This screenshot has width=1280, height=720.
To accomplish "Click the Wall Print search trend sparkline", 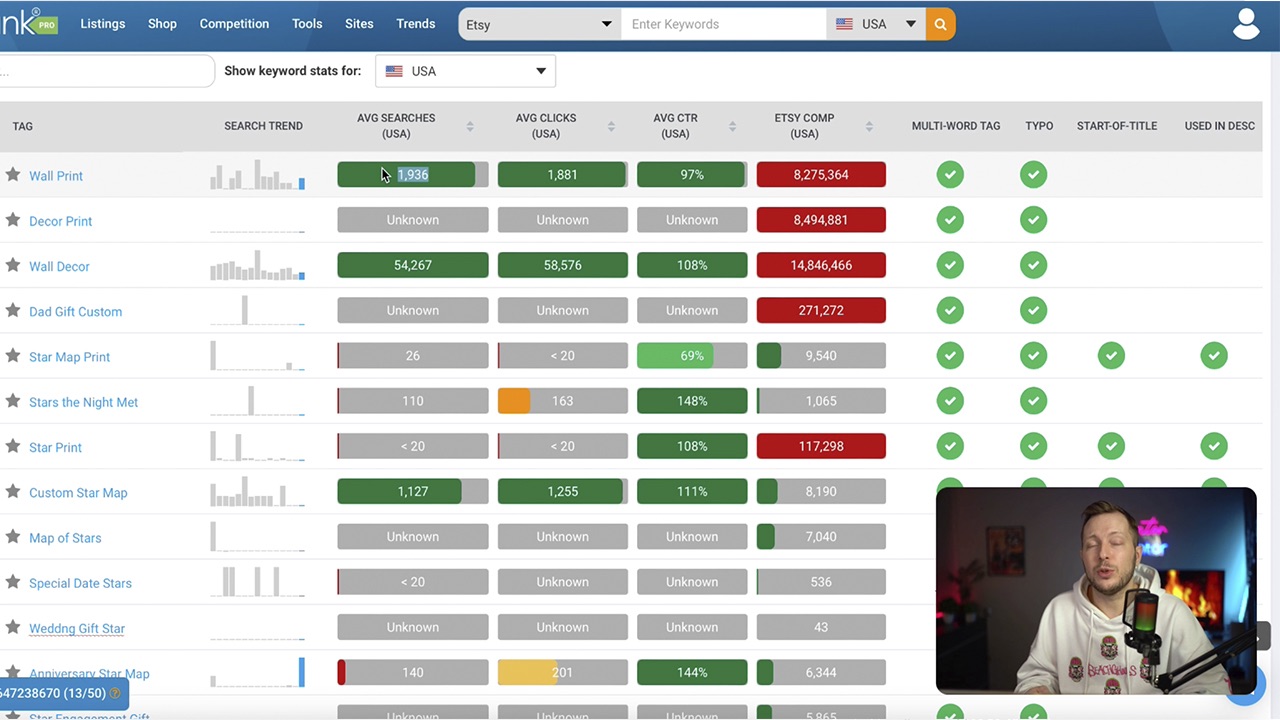I will pyautogui.click(x=258, y=175).
